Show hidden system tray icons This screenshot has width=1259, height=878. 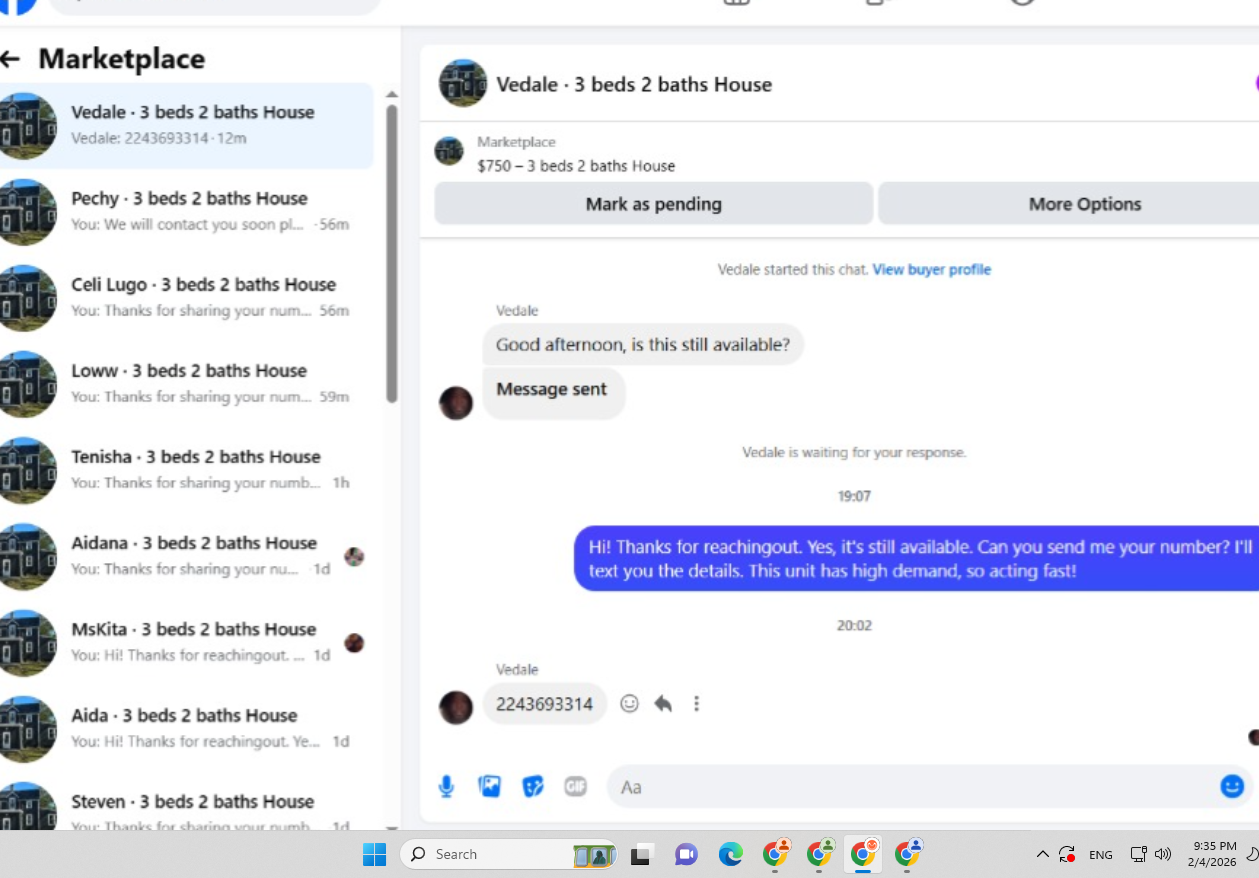pyautogui.click(x=1042, y=854)
